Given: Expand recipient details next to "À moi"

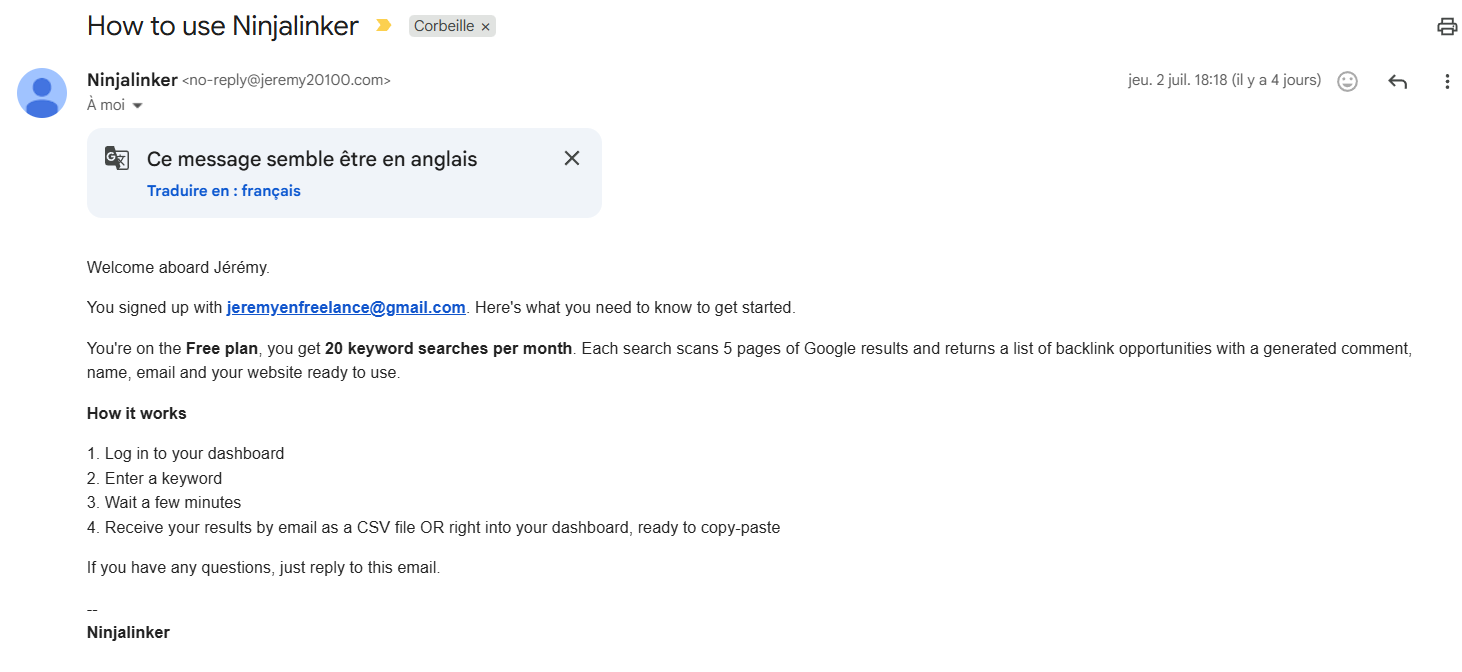Looking at the screenshot, I should point(137,106).
